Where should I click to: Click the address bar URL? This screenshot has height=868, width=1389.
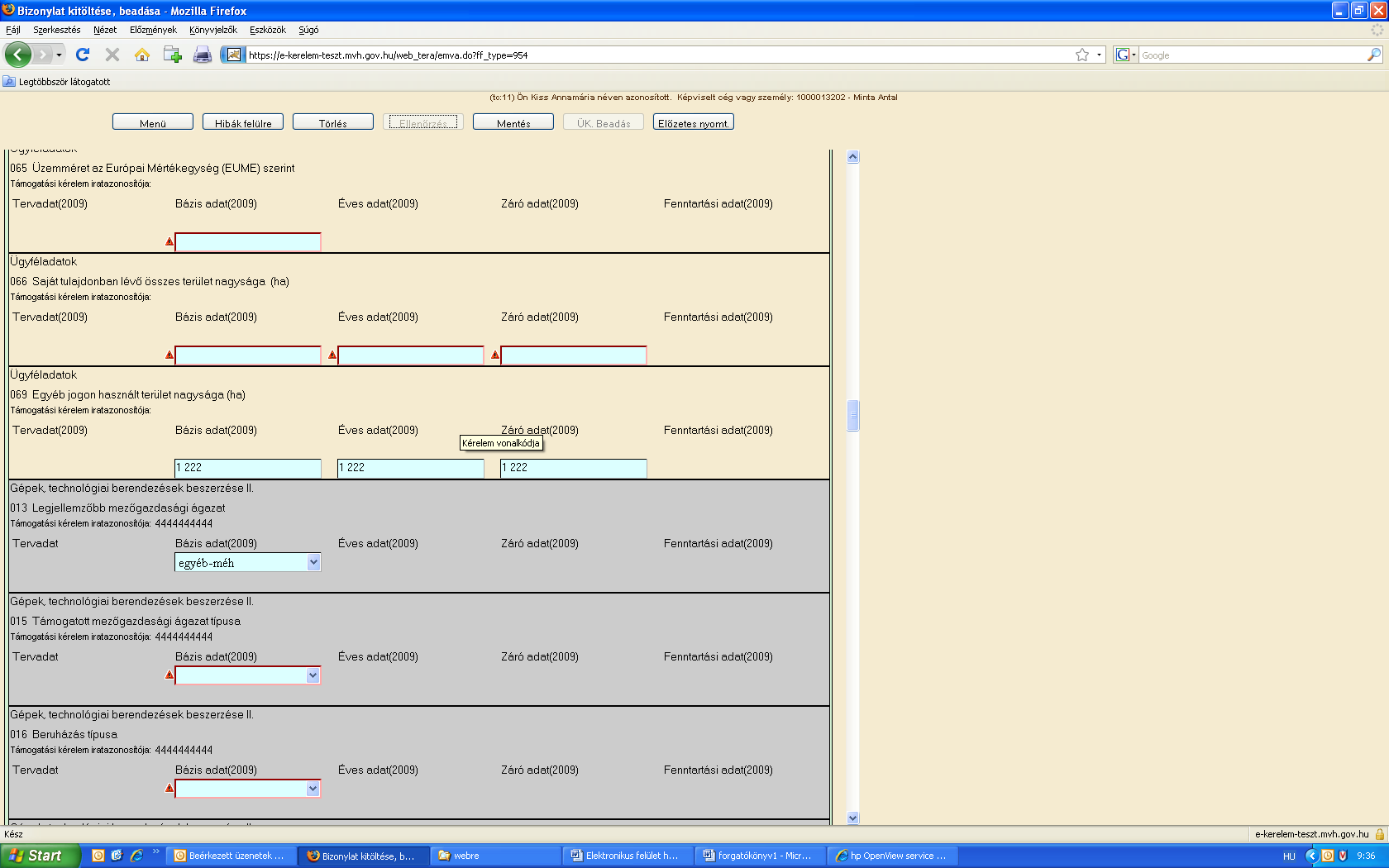388,55
